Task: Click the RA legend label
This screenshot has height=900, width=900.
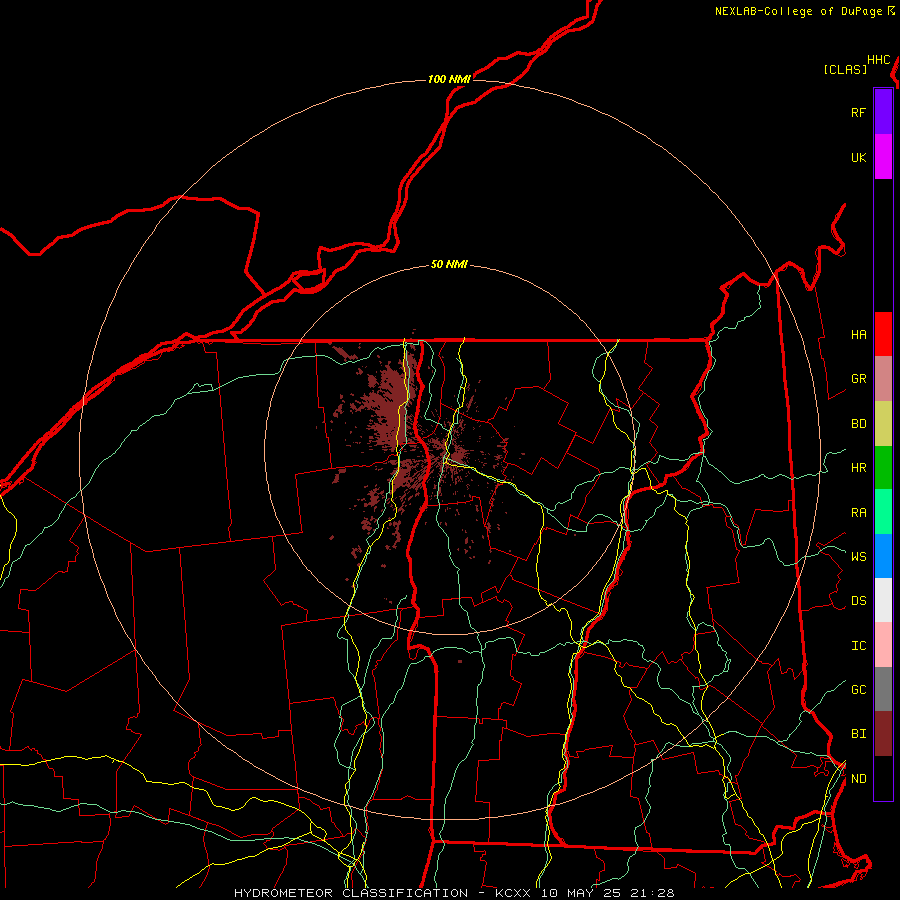Action: (858, 512)
